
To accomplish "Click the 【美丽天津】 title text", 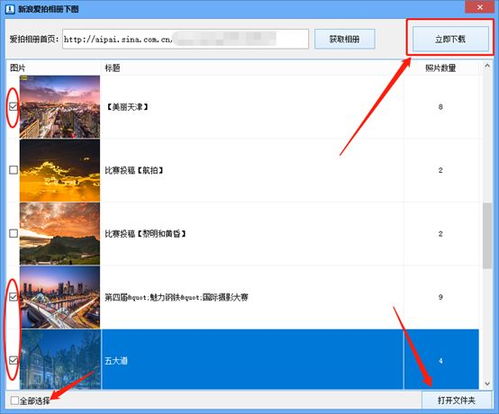I will (127, 107).
